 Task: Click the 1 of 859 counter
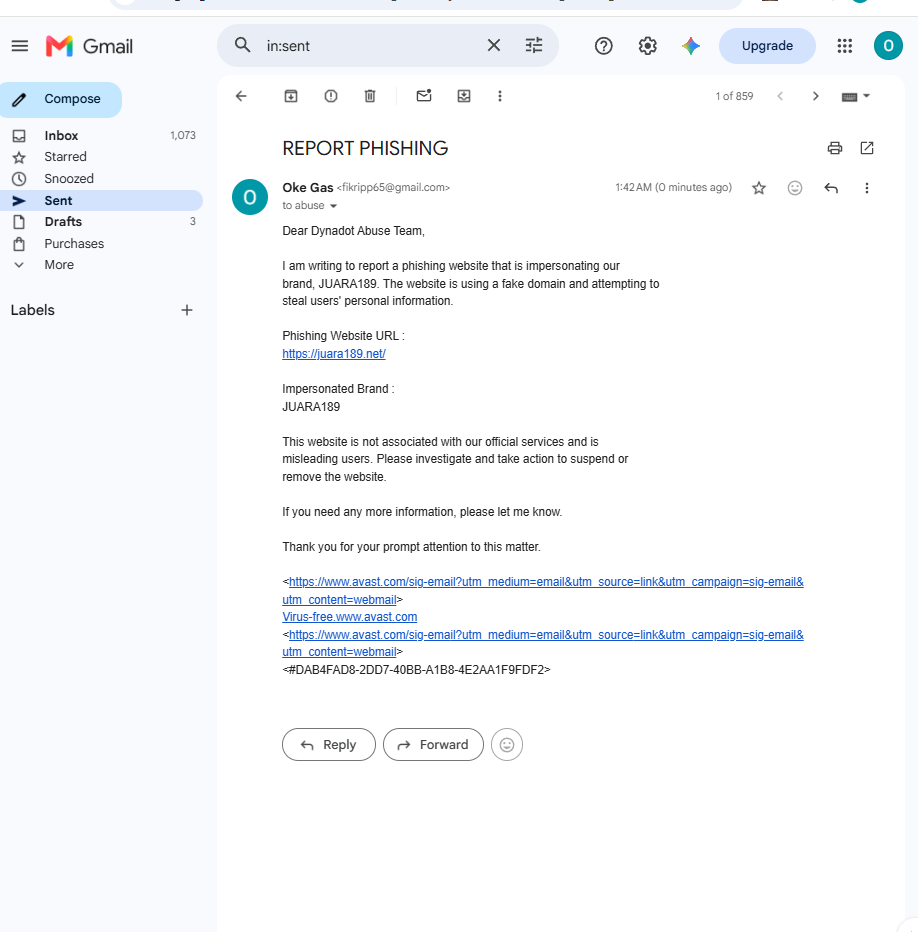coord(734,96)
